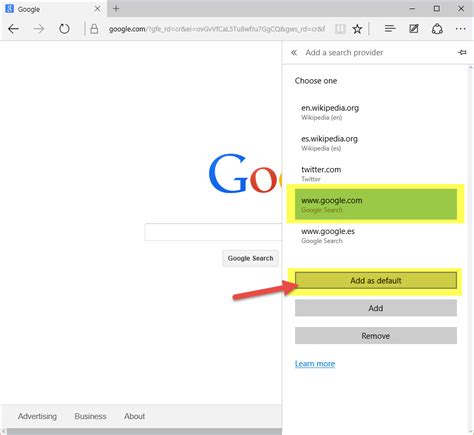Open a new tab with plus button
This screenshot has height=435, width=474.
click(116, 9)
